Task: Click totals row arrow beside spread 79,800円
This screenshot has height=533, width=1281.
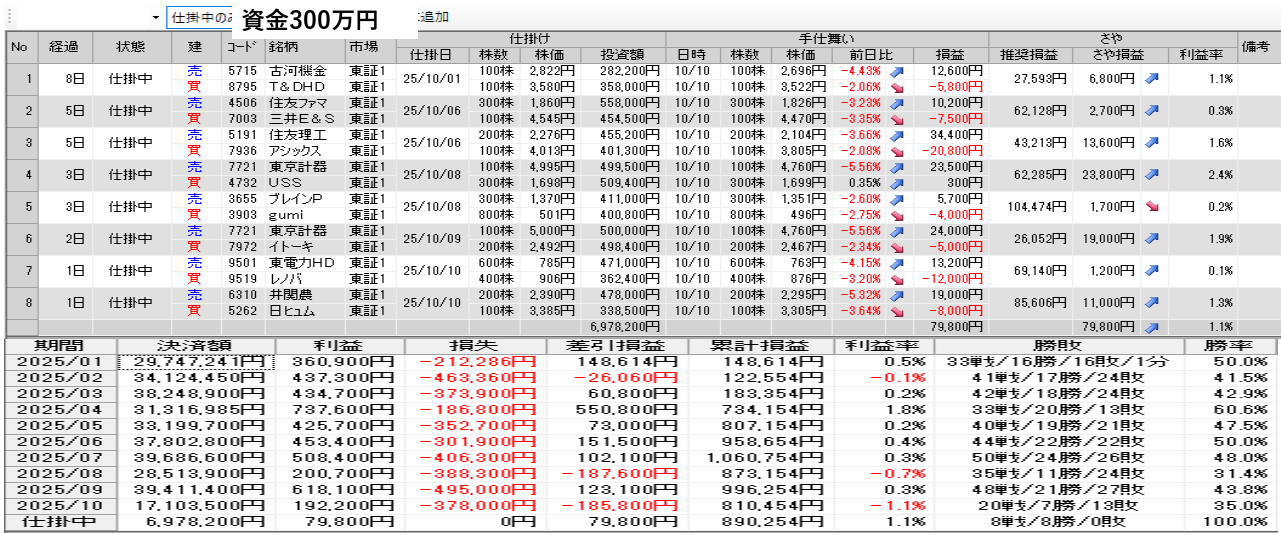Action: pos(1151,327)
